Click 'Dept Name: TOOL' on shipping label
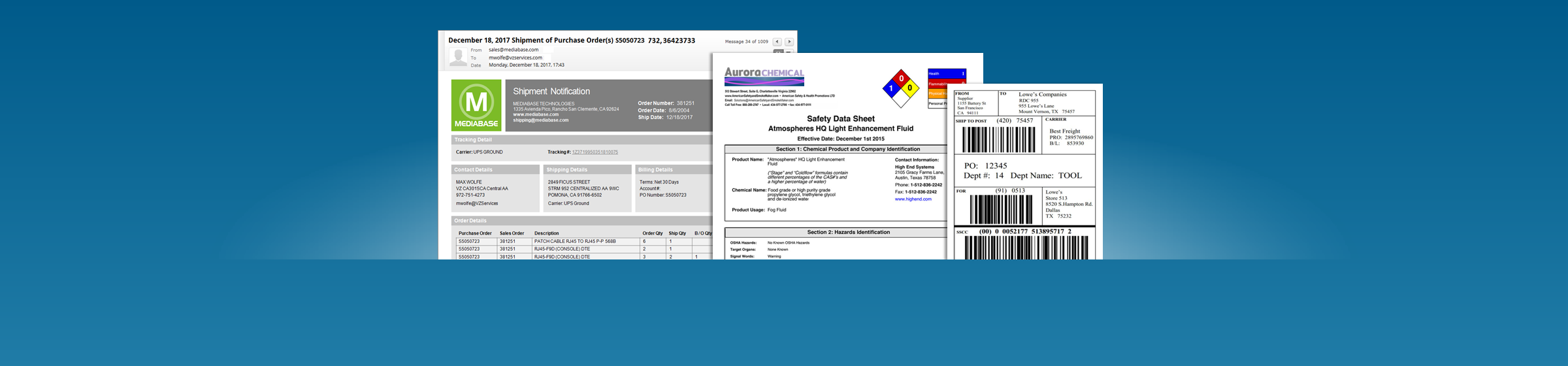 (x=1046, y=176)
